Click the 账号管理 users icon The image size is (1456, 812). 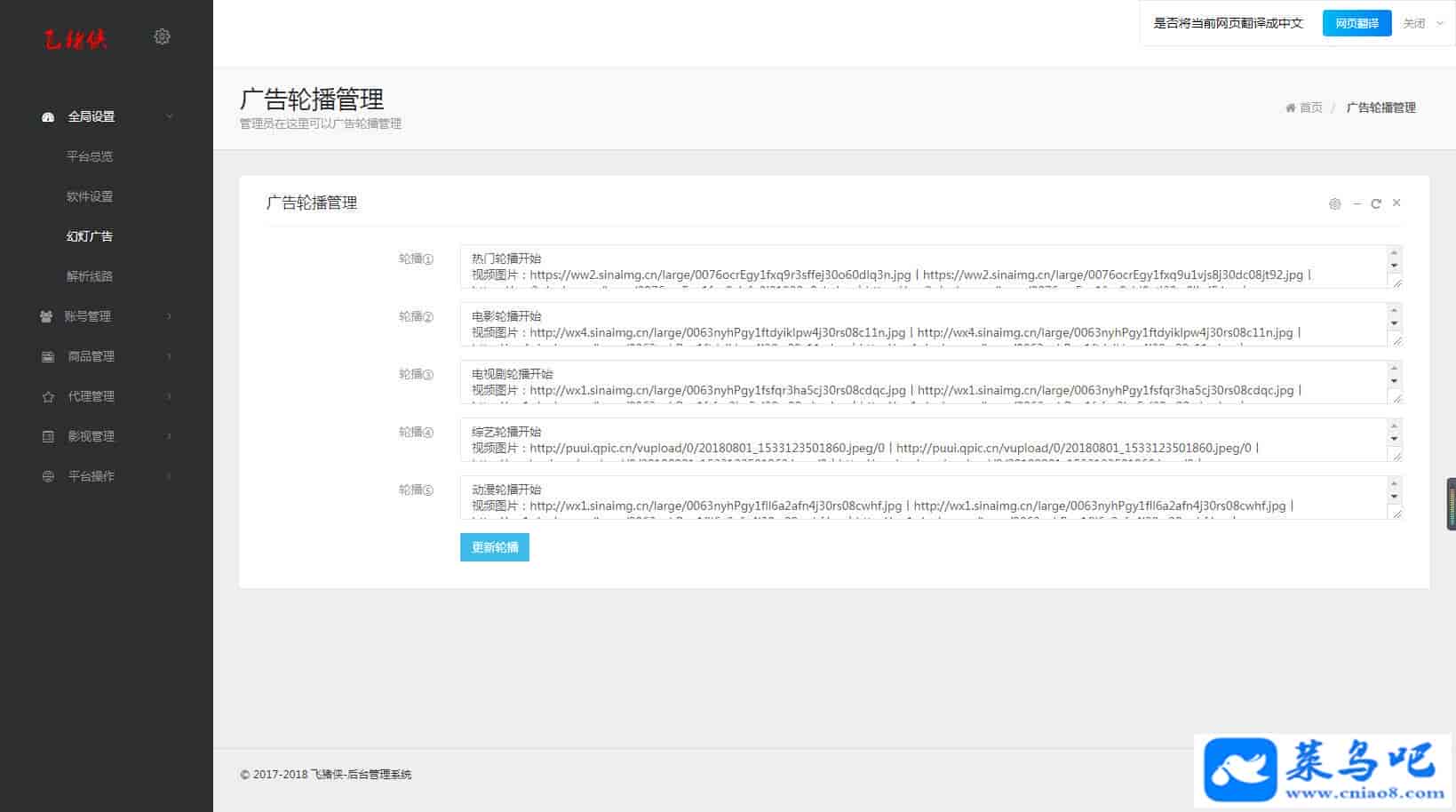tap(46, 316)
